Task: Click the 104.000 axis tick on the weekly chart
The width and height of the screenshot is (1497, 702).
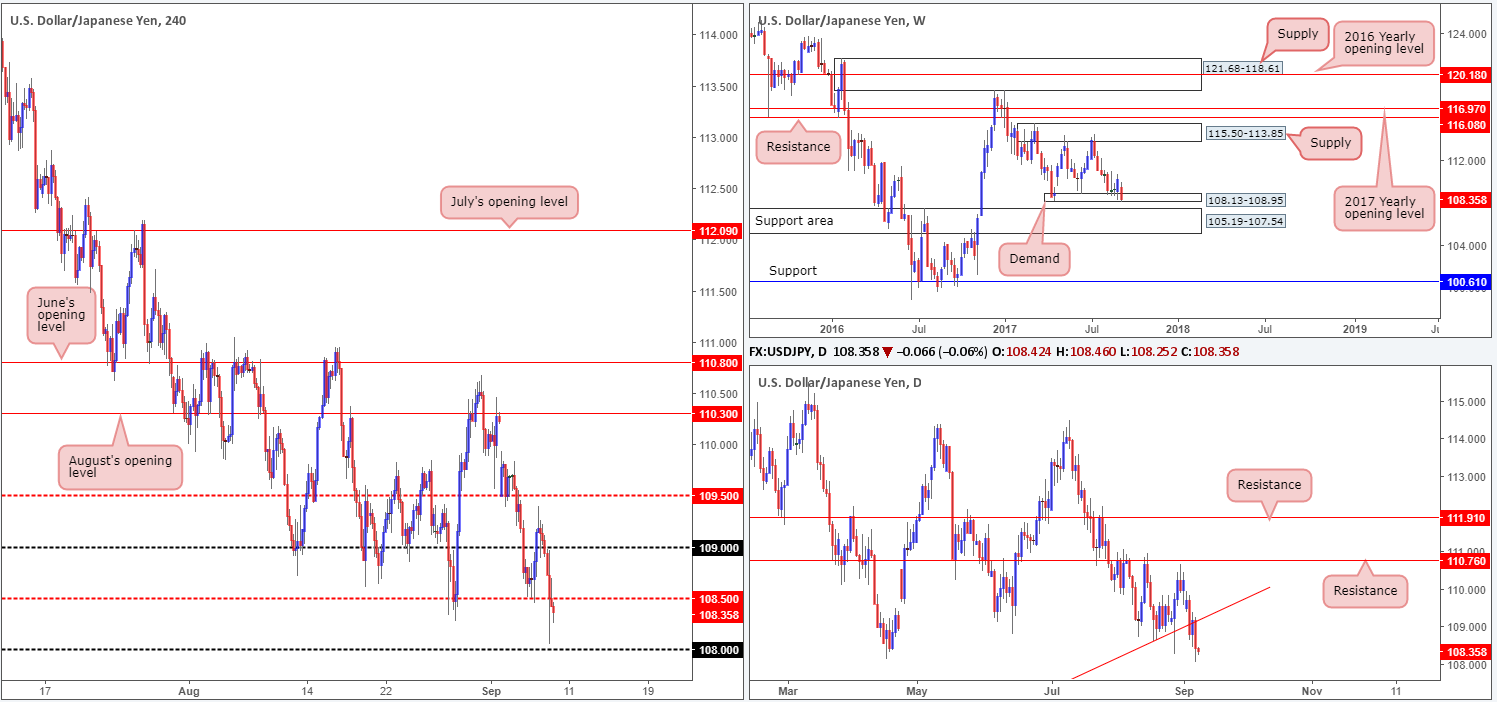Action: pos(1464,246)
